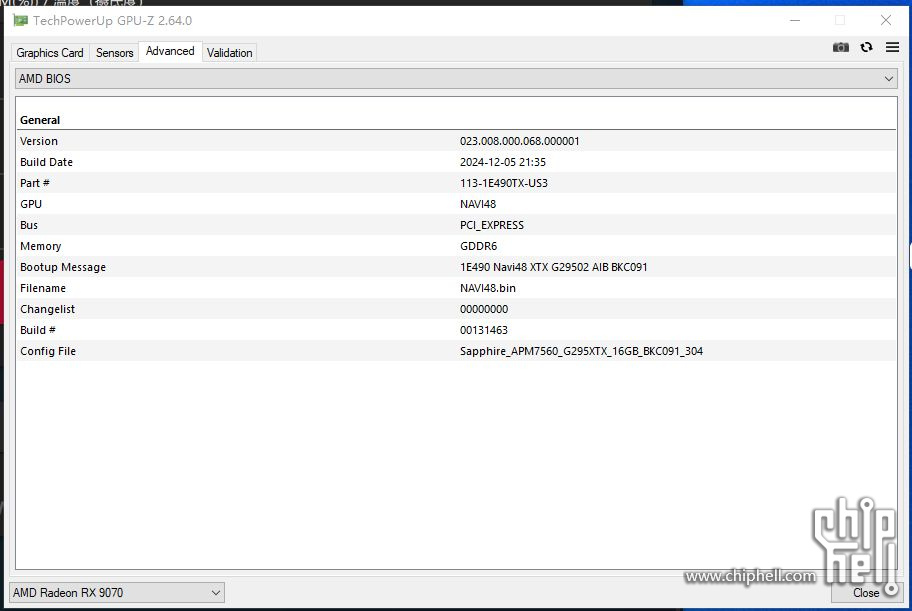Click the Build # value 00131463
Viewport: 912px width, 611px height.
coord(484,329)
